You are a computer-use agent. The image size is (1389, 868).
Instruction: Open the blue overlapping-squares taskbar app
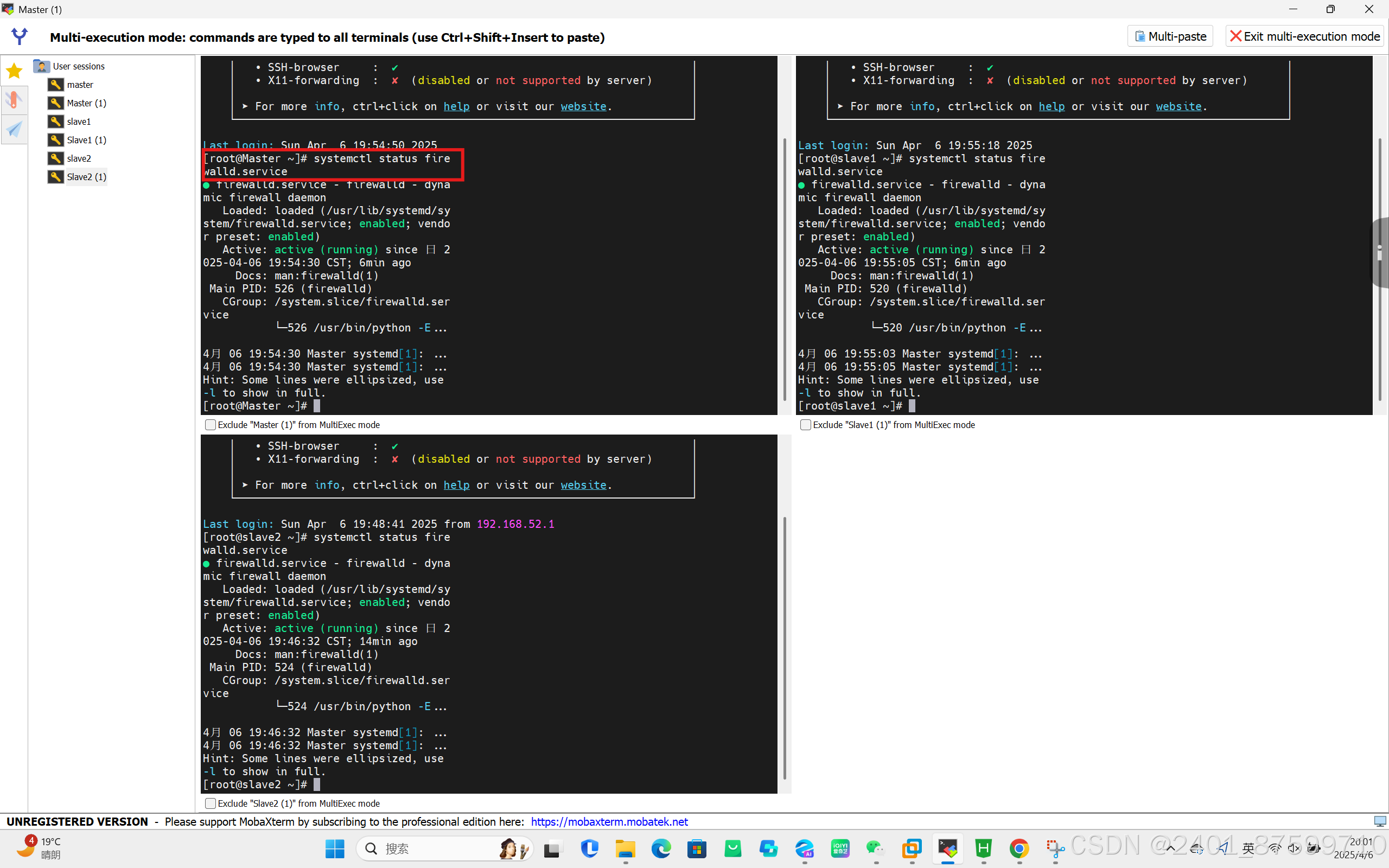tap(768, 848)
